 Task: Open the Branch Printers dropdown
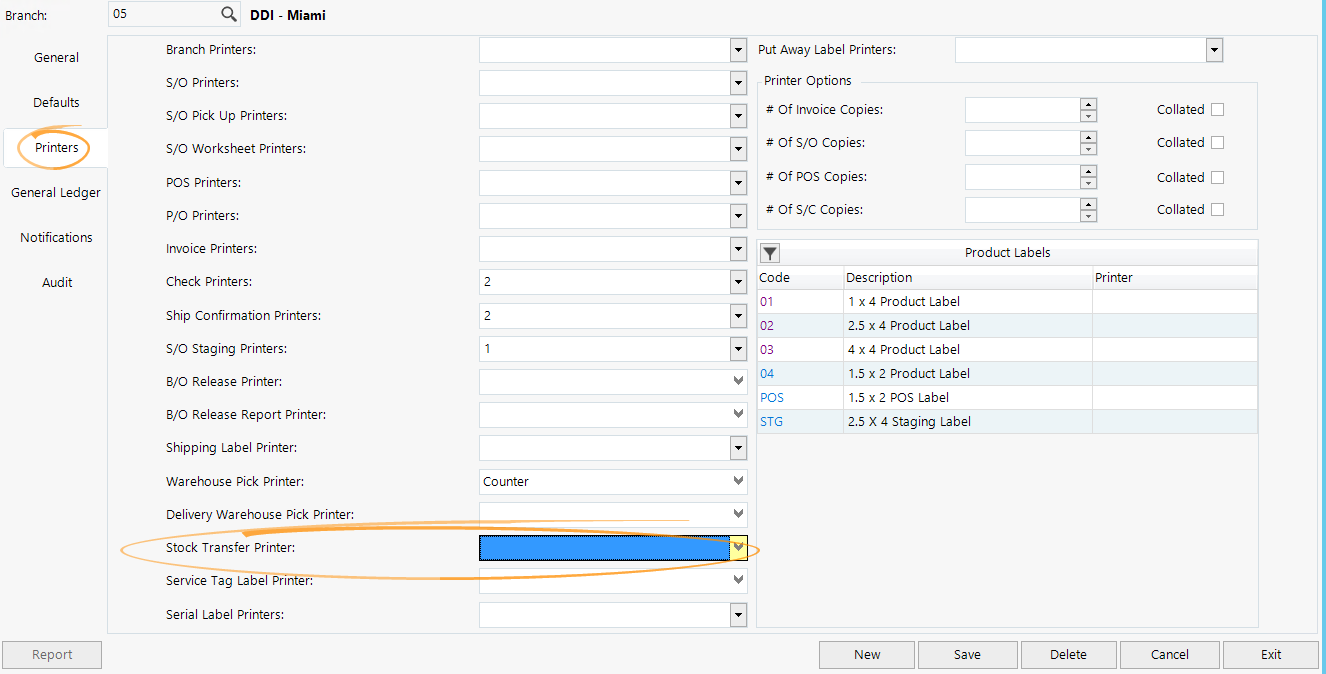(x=737, y=49)
